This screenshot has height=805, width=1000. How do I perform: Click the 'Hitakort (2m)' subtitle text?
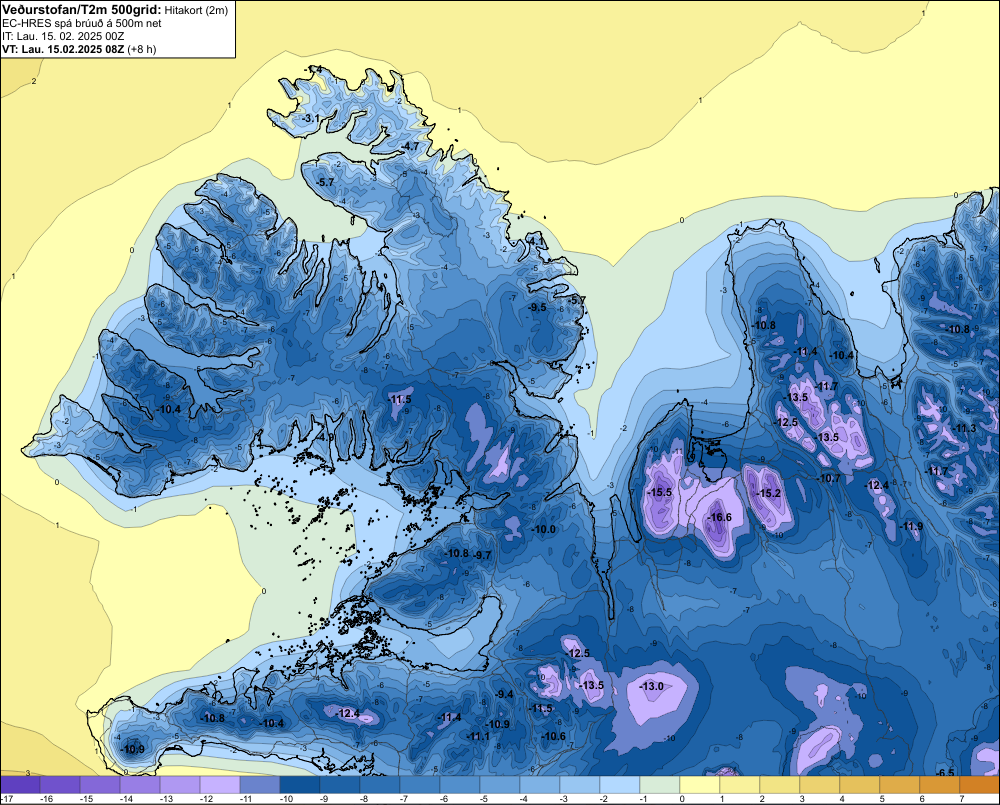click(196, 10)
